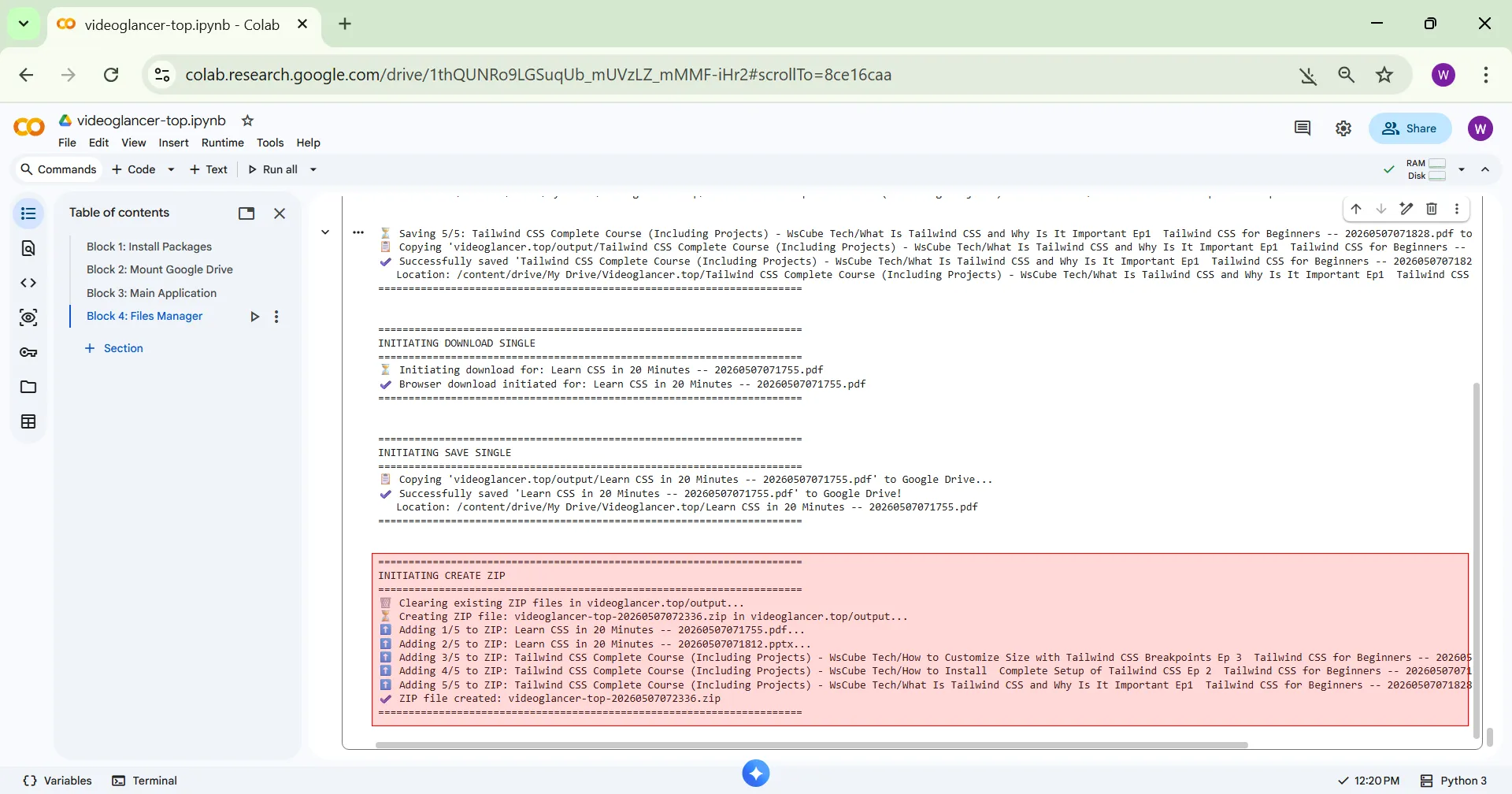Click the Python 3 runtime status
Viewport: 1512px width, 794px height.
coord(1454,781)
